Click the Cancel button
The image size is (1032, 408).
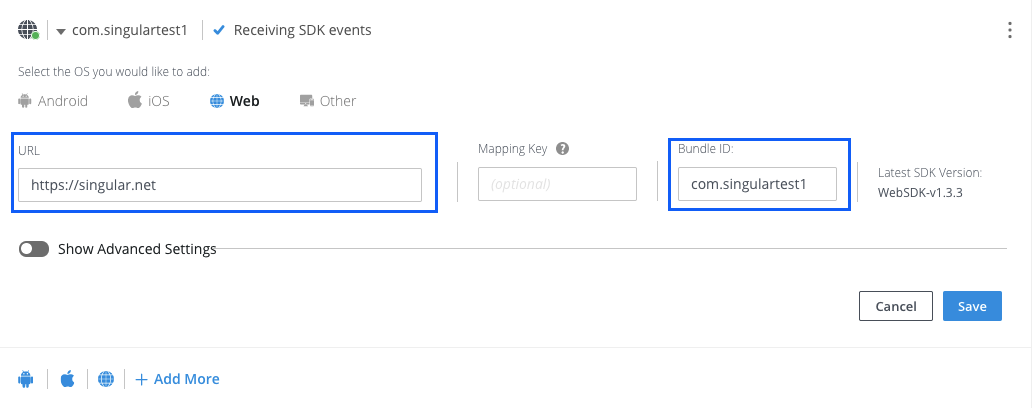coord(895,306)
